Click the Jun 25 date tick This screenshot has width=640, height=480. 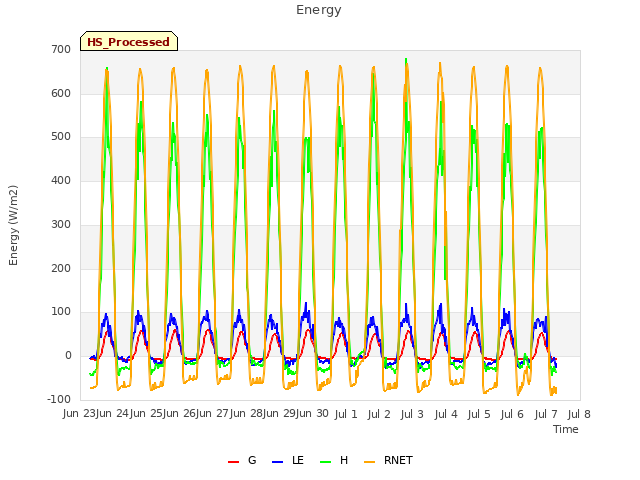click(145, 413)
